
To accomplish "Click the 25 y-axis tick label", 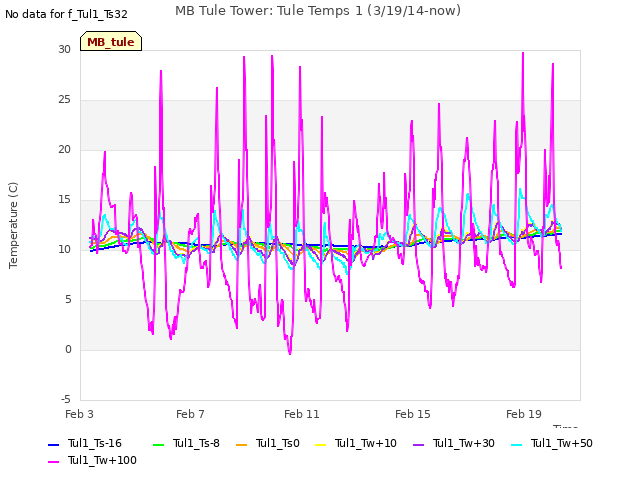I will click(x=64, y=100).
